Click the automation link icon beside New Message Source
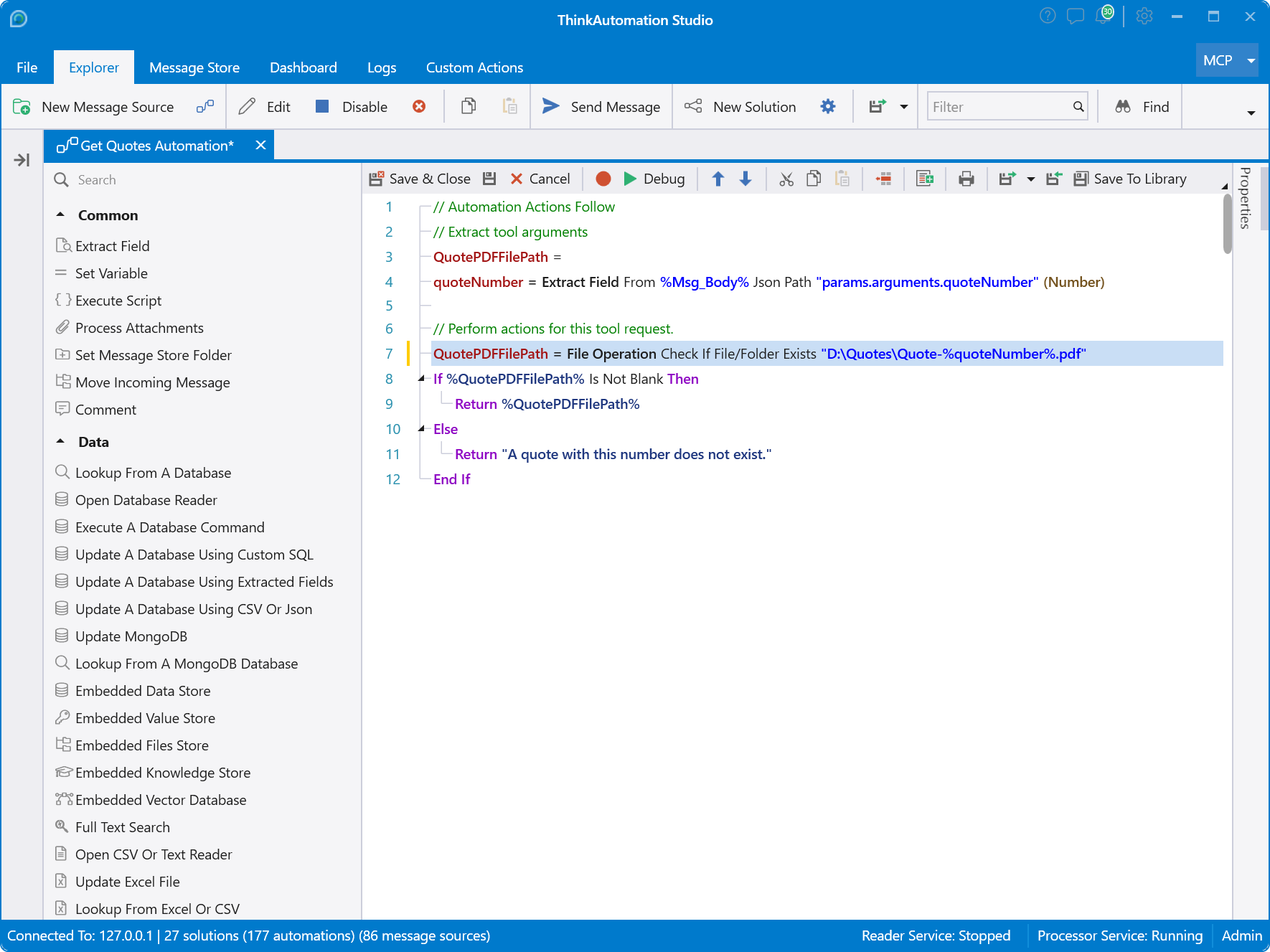This screenshot has height=952, width=1270. coord(205,107)
